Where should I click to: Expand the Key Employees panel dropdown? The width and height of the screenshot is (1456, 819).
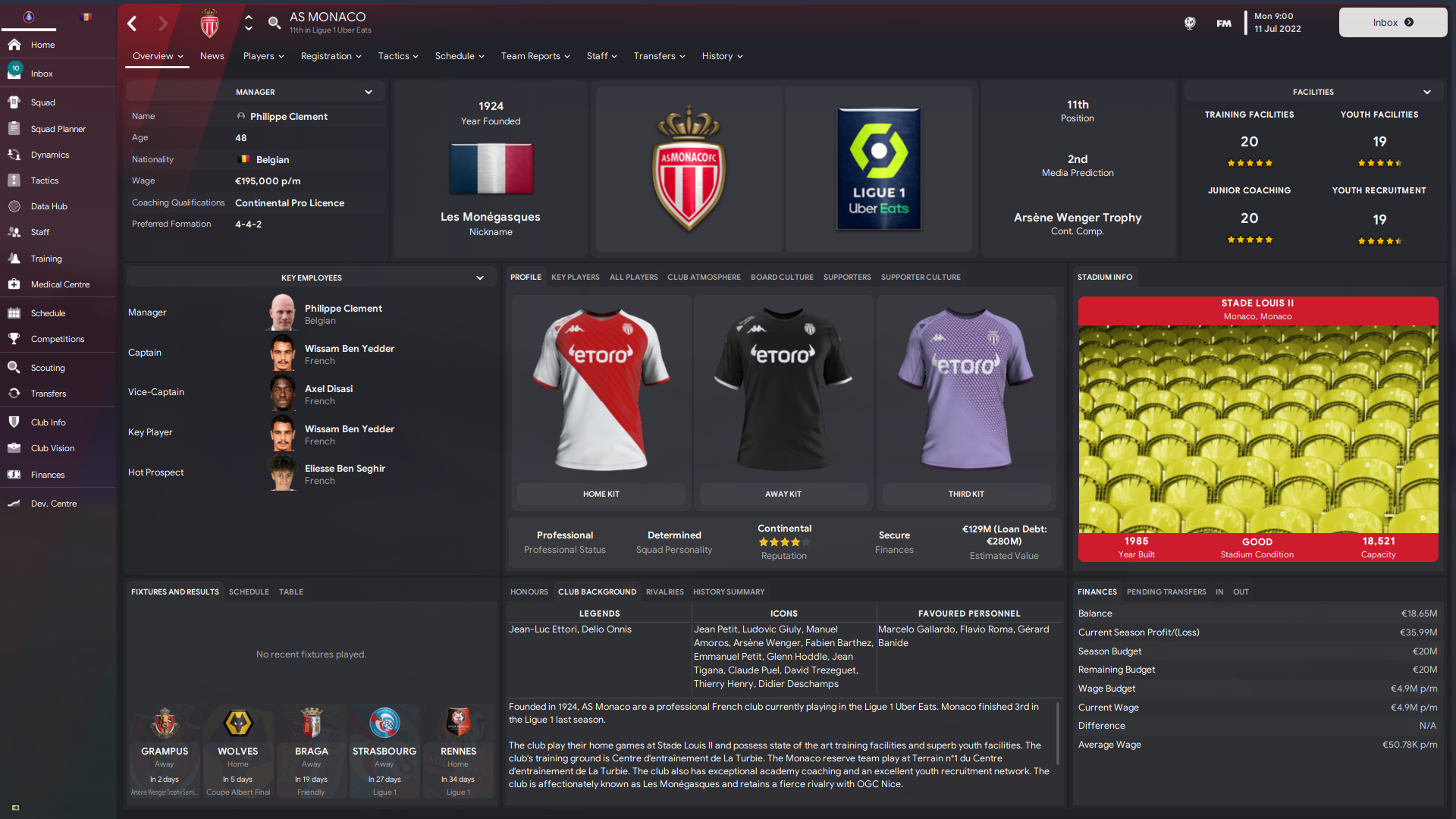(480, 278)
